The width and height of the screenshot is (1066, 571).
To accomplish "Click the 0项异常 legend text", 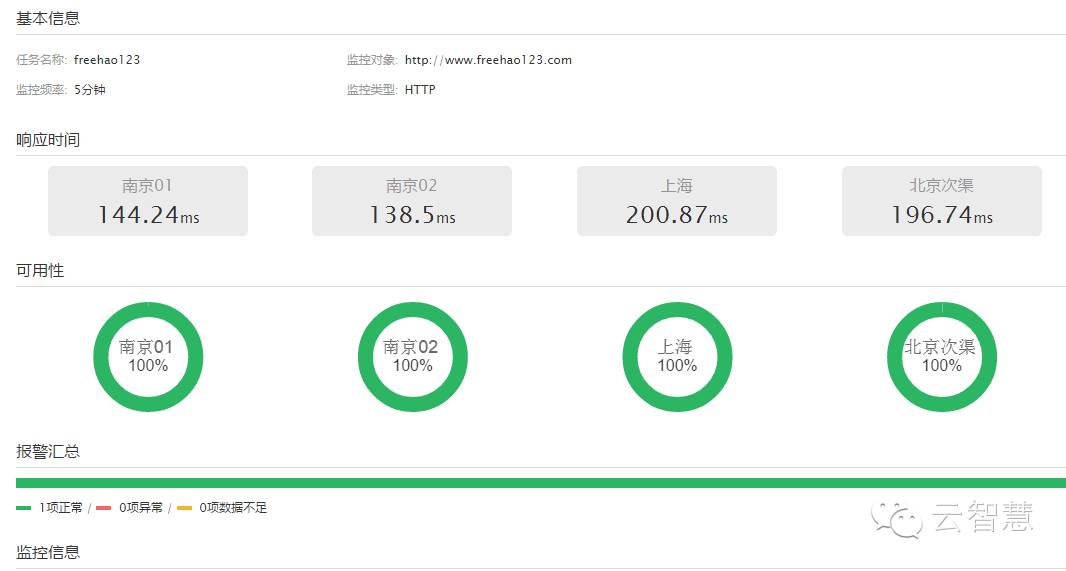I will 141,508.
